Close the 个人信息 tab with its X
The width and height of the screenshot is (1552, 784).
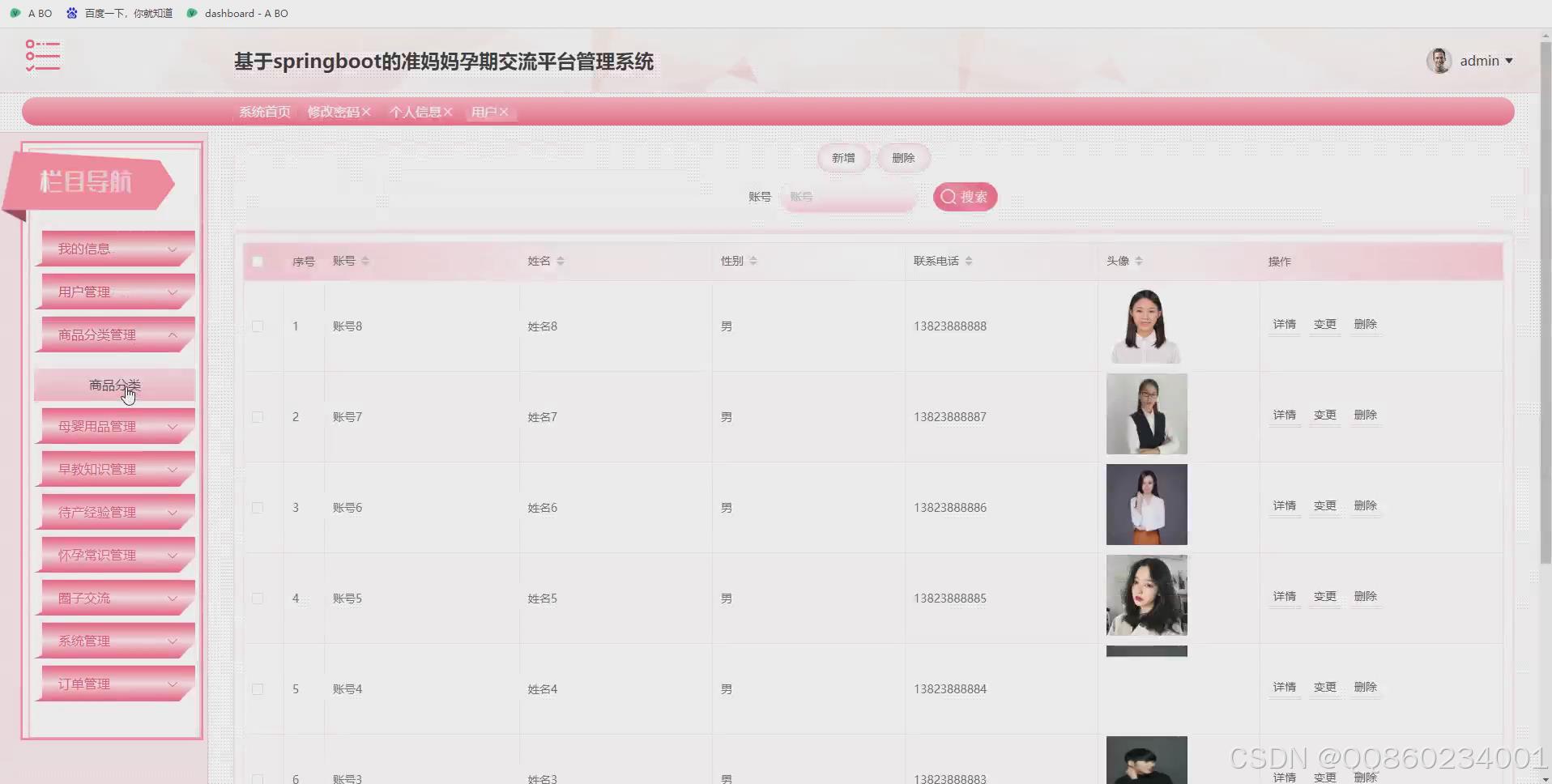448,112
